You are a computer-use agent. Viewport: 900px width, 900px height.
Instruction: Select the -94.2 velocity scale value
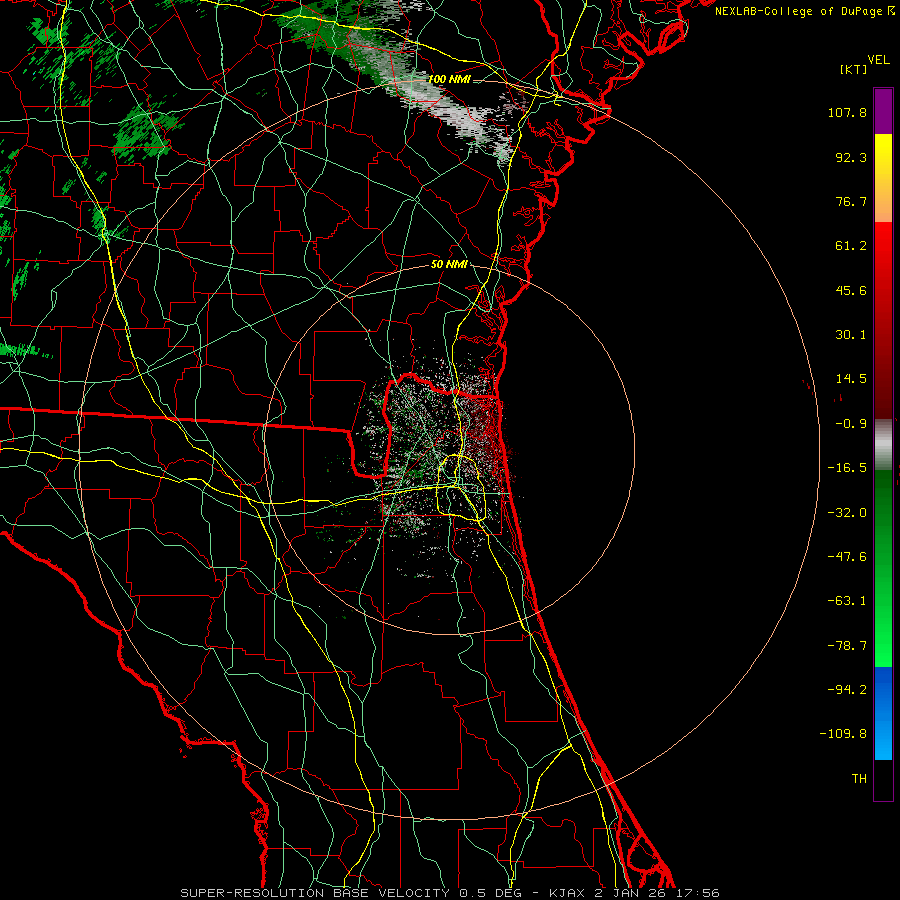(x=847, y=690)
